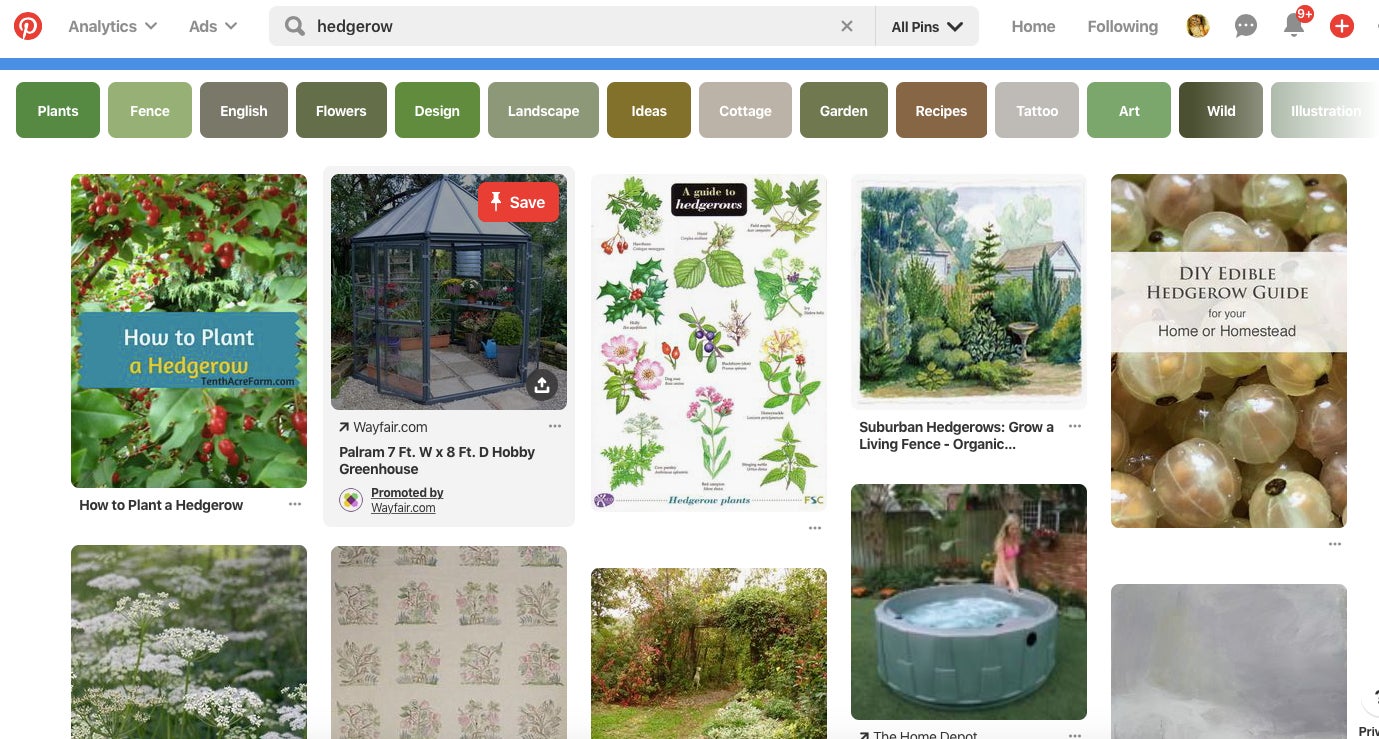The width and height of the screenshot is (1379, 739).
Task: Open the All Pins filter dropdown
Action: (927, 27)
